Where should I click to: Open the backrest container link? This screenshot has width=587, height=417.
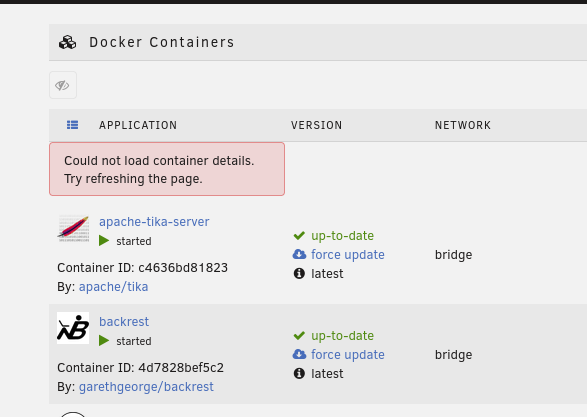[x=124, y=322]
